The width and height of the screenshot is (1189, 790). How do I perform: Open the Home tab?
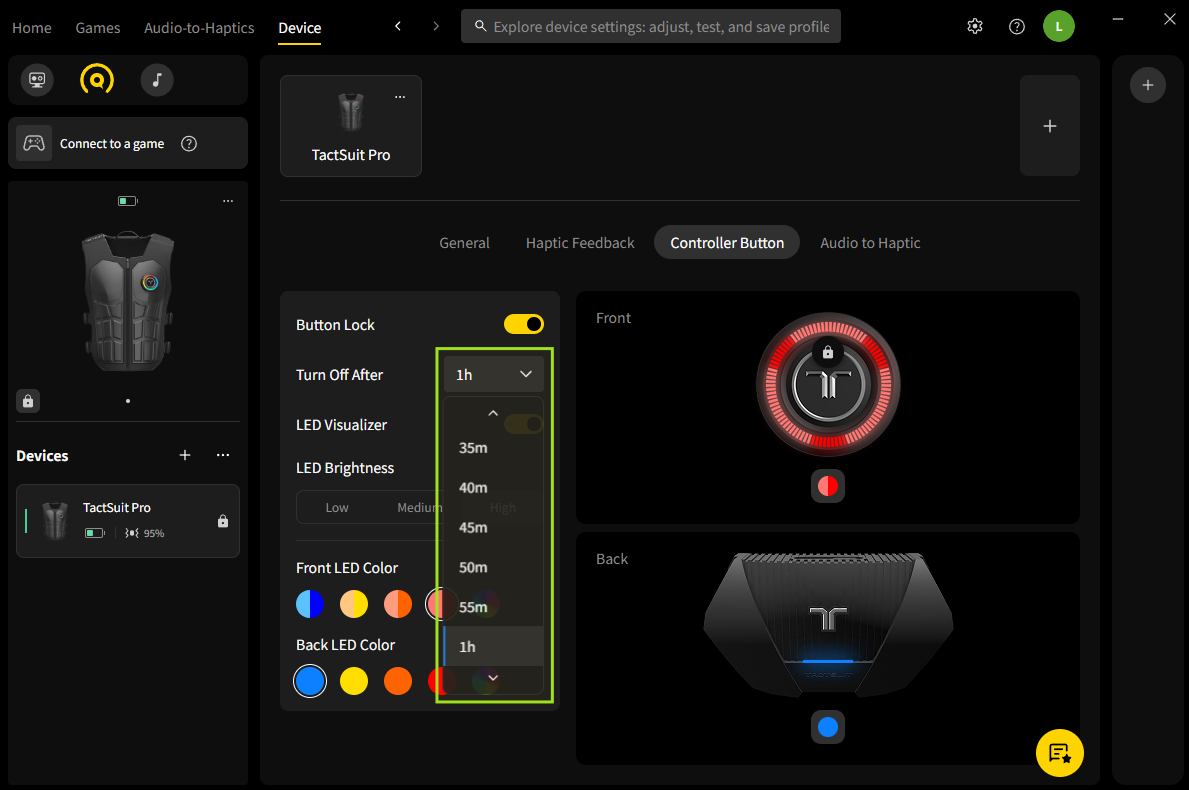(x=32, y=27)
